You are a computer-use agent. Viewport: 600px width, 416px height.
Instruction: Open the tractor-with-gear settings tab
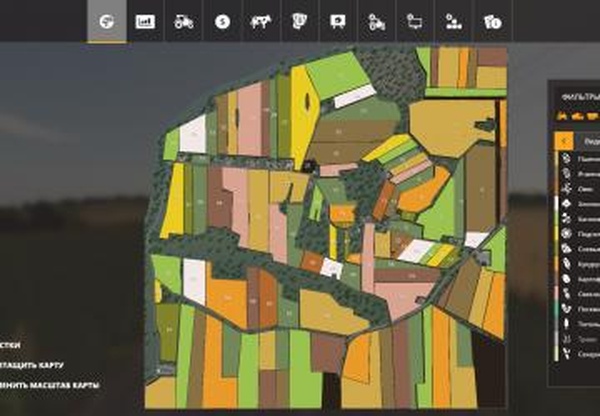[377, 21]
